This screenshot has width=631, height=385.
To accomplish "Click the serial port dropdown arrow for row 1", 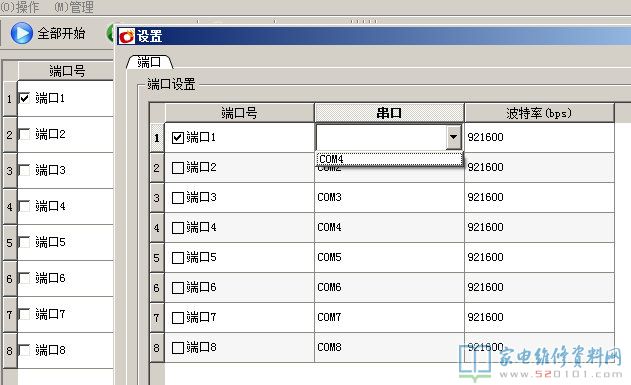I will tap(454, 137).
